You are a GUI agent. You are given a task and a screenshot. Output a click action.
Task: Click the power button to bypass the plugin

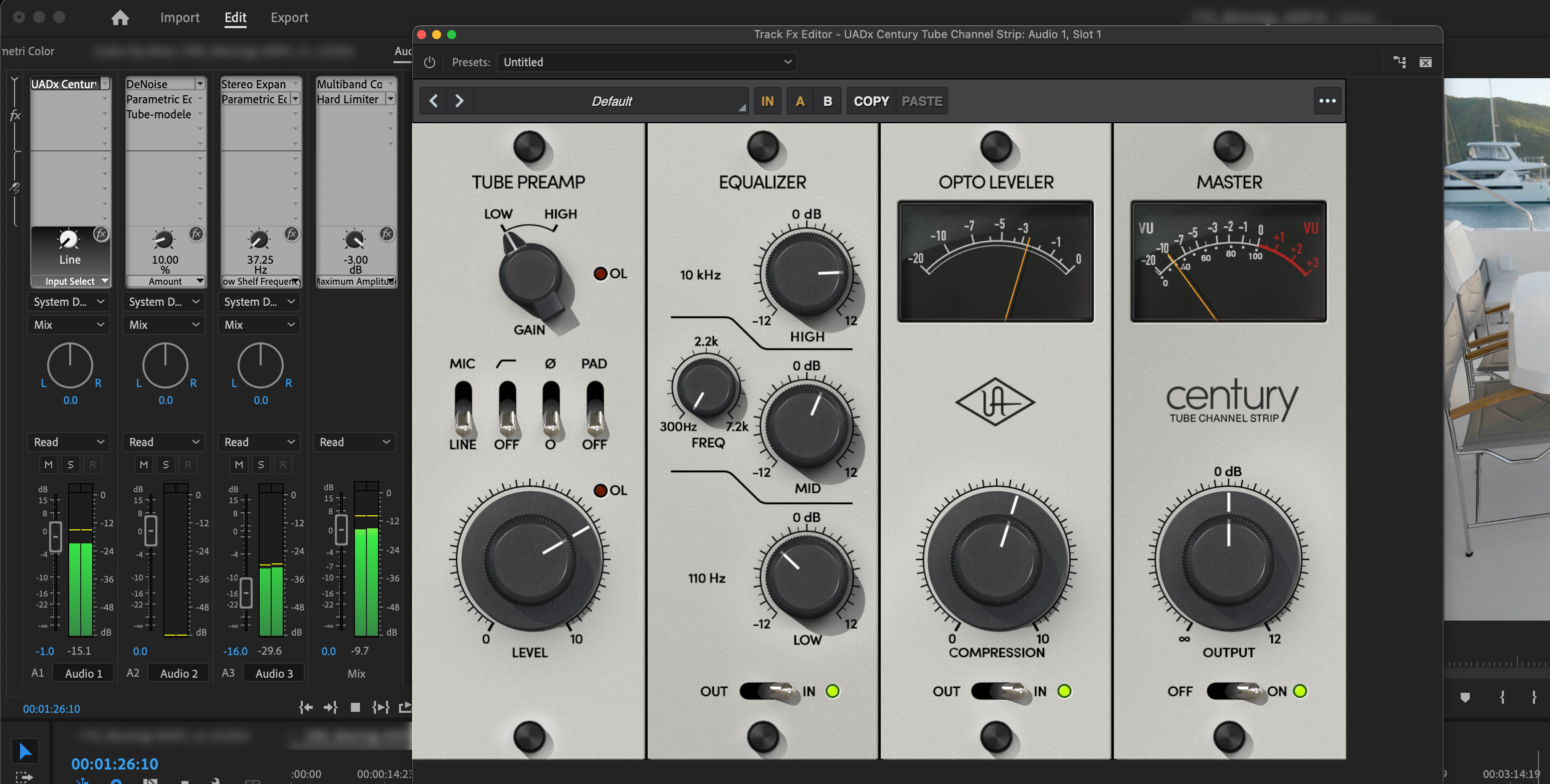point(429,62)
